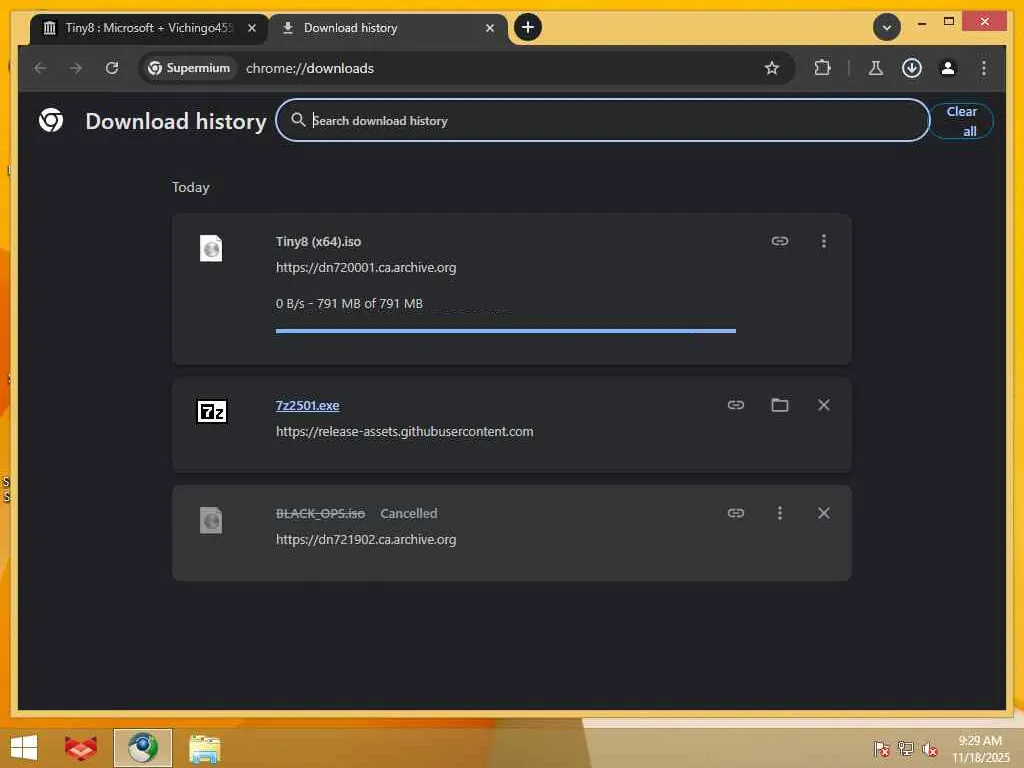Open the tab search dropdown
The image size is (1024, 768).
click(x=886, y=27)
